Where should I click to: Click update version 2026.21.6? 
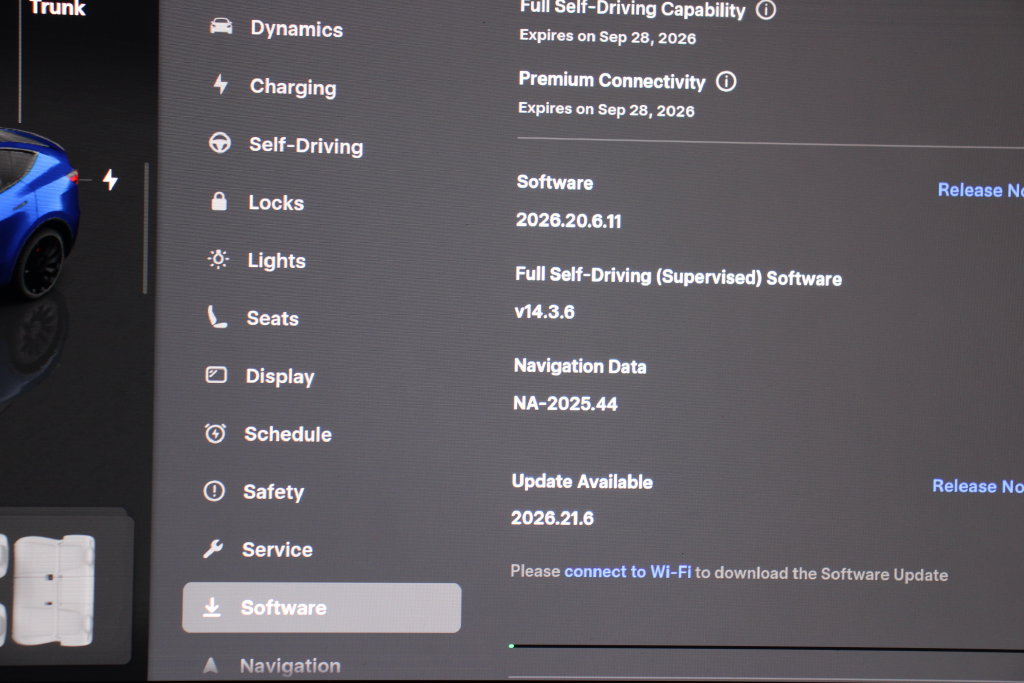(552, 518)
